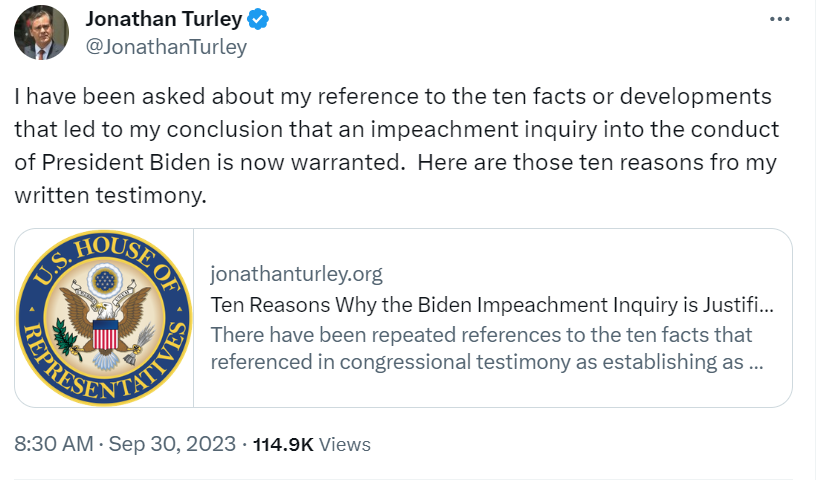Open the @JonathanTurley handle link
835x480 pixels.
166,46
